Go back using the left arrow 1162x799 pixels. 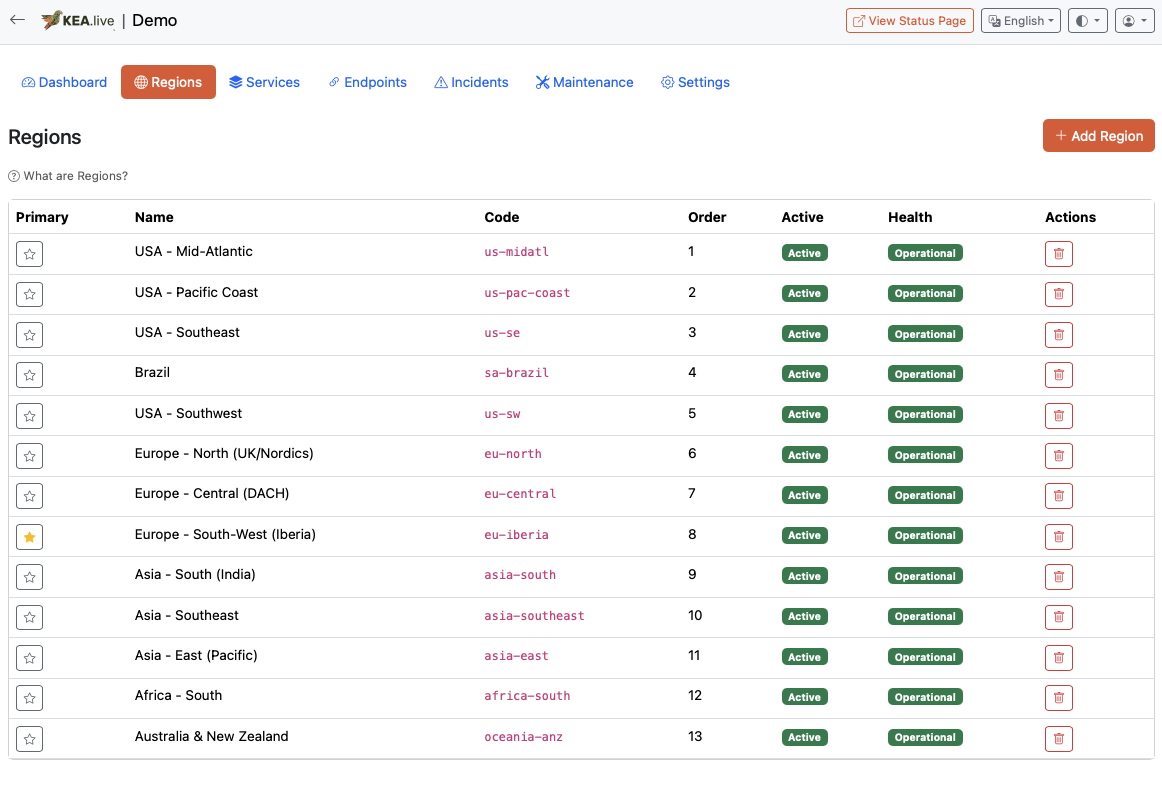pyautogui.click(x=18, y=20)
